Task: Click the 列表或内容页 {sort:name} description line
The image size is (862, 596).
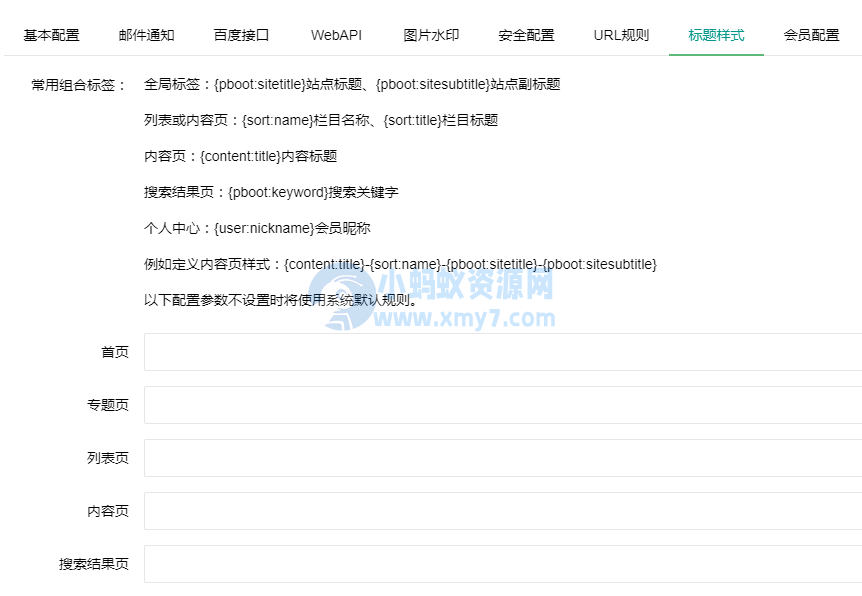Action: (x=321, y=120)
